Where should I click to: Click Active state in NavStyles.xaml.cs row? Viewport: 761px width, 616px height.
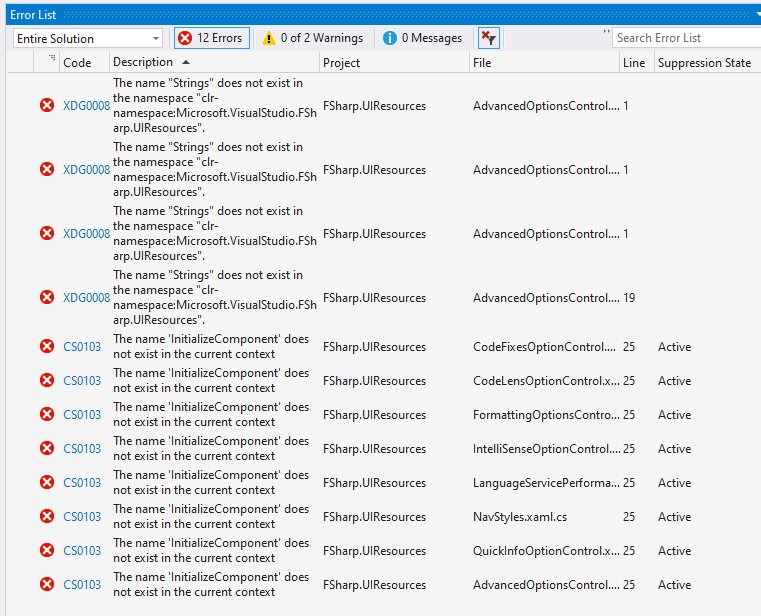pos(674,517)
